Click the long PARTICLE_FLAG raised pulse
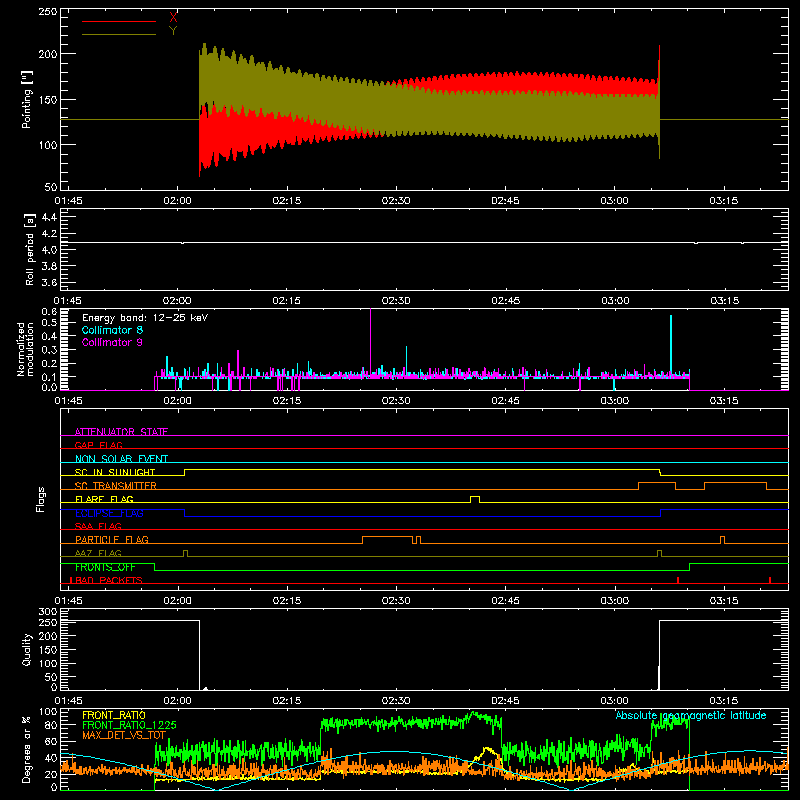Screen dimensions: 800x800 tap(387, 539)
